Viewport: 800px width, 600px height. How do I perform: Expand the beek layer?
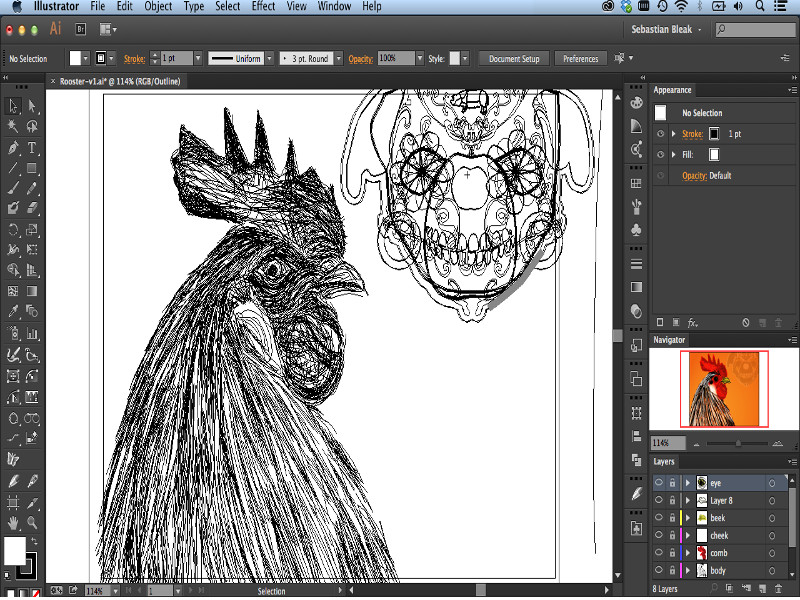688,517
